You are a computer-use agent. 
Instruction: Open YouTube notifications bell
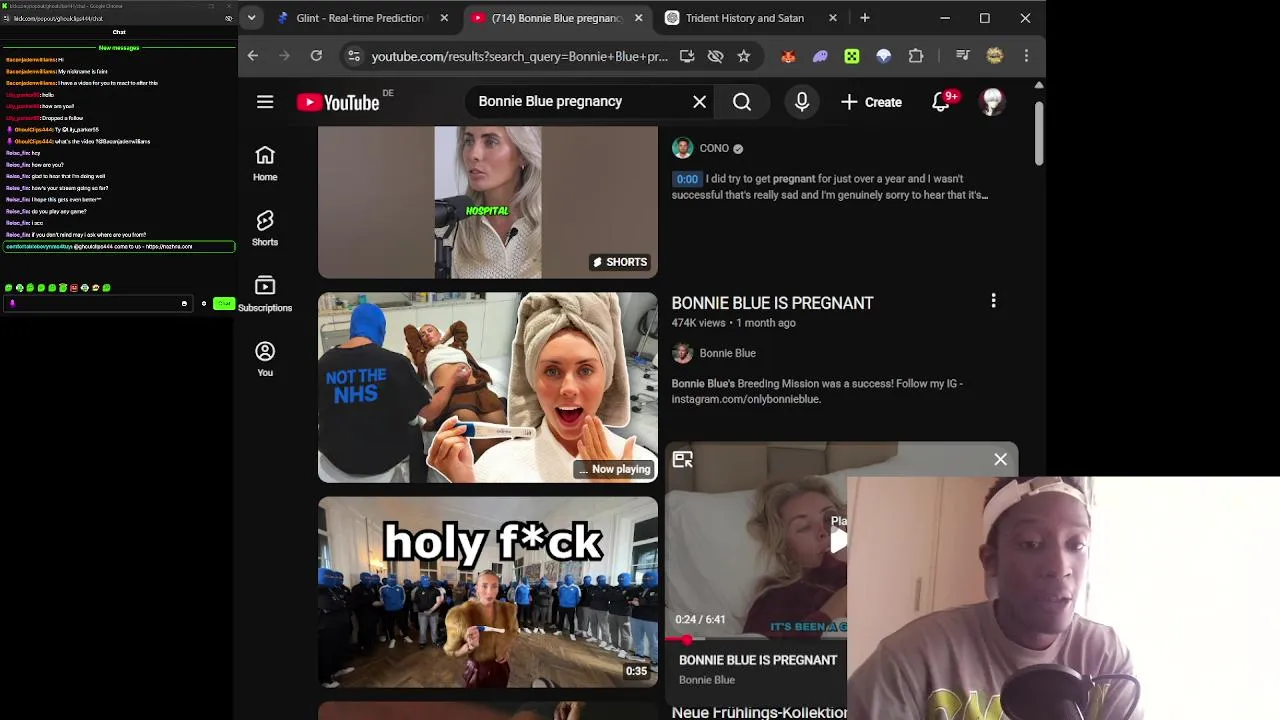coord(941,102)
